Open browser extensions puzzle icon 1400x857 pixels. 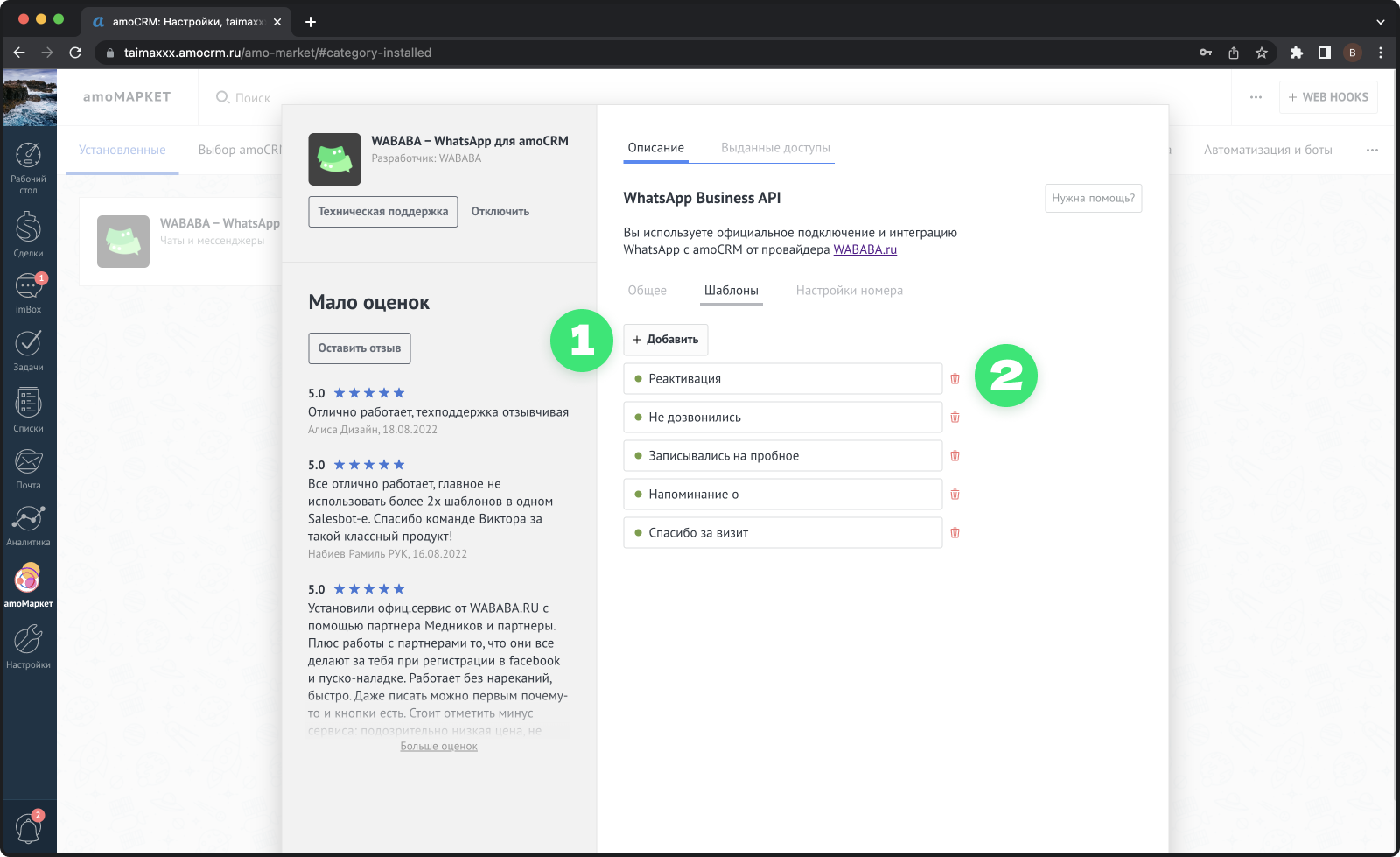click(x=1297, y=53)
